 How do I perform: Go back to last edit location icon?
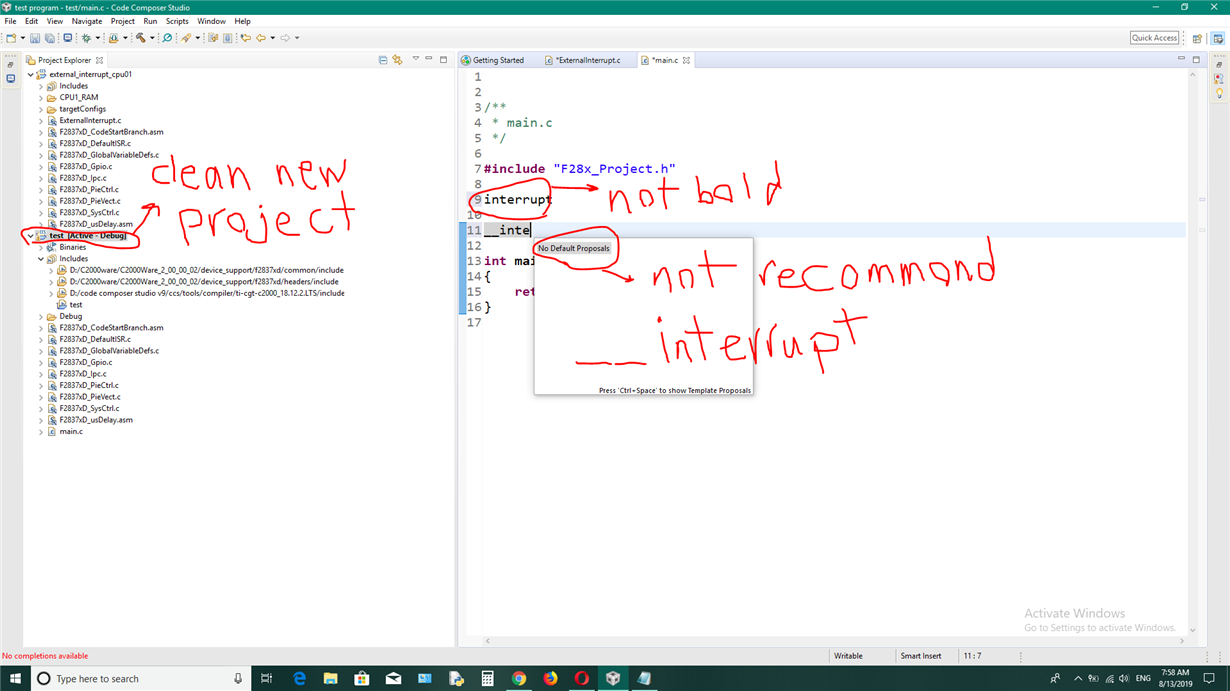click(246, 38)
